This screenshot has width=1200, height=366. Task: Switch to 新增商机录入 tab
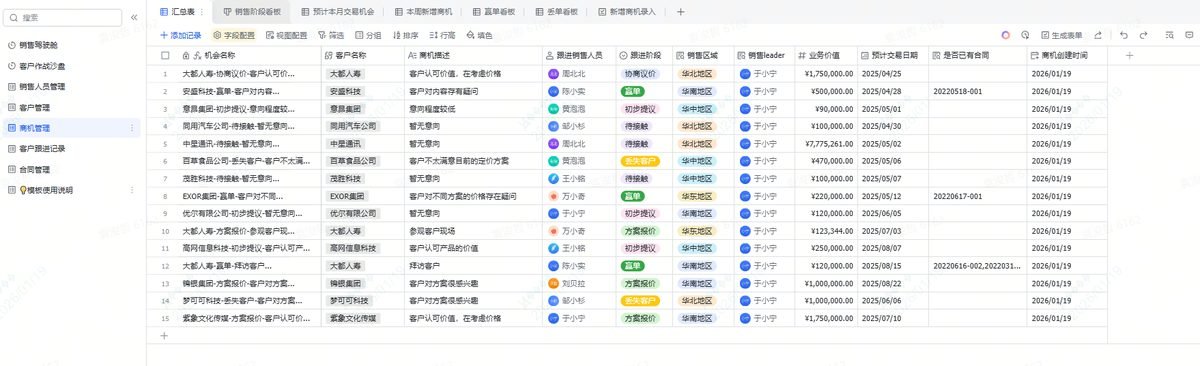pos(626,12)
